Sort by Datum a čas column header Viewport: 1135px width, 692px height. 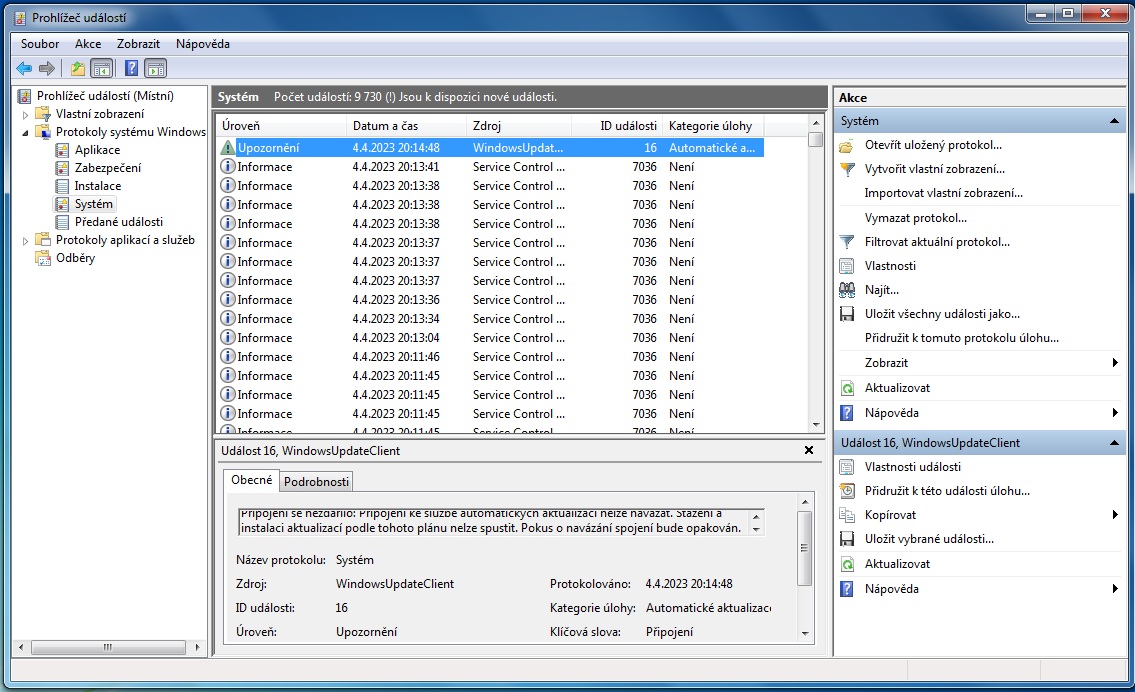point(385,126)
